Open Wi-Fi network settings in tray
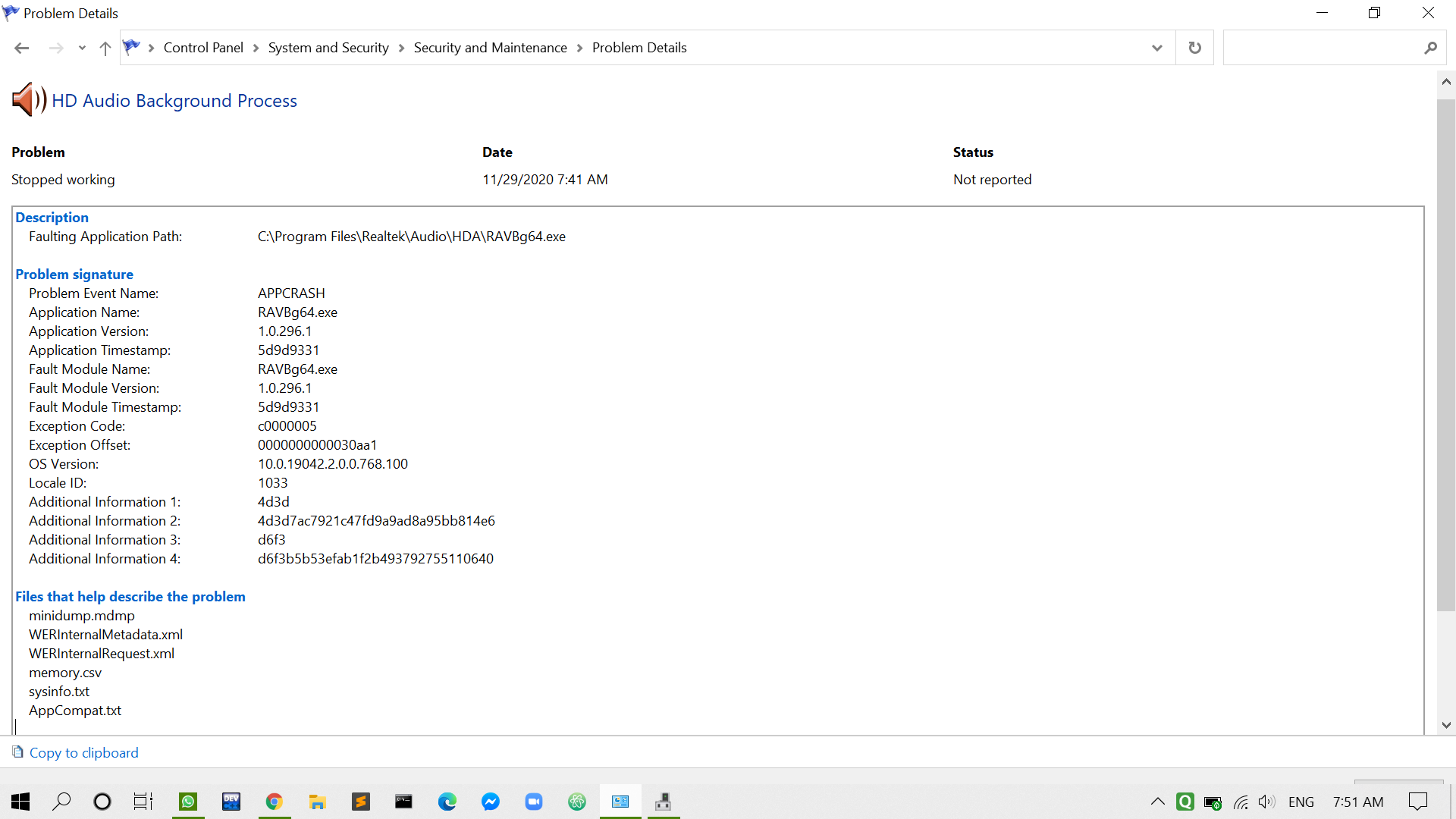Screen dimensions: 1456x819 pyautogui.click(x=1241, y=802)
